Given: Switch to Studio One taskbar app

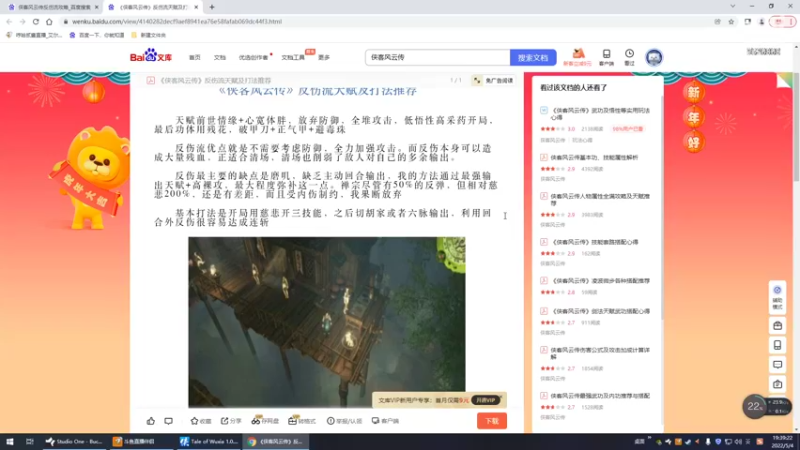Looking at the screenshot, I should (74, 442).
